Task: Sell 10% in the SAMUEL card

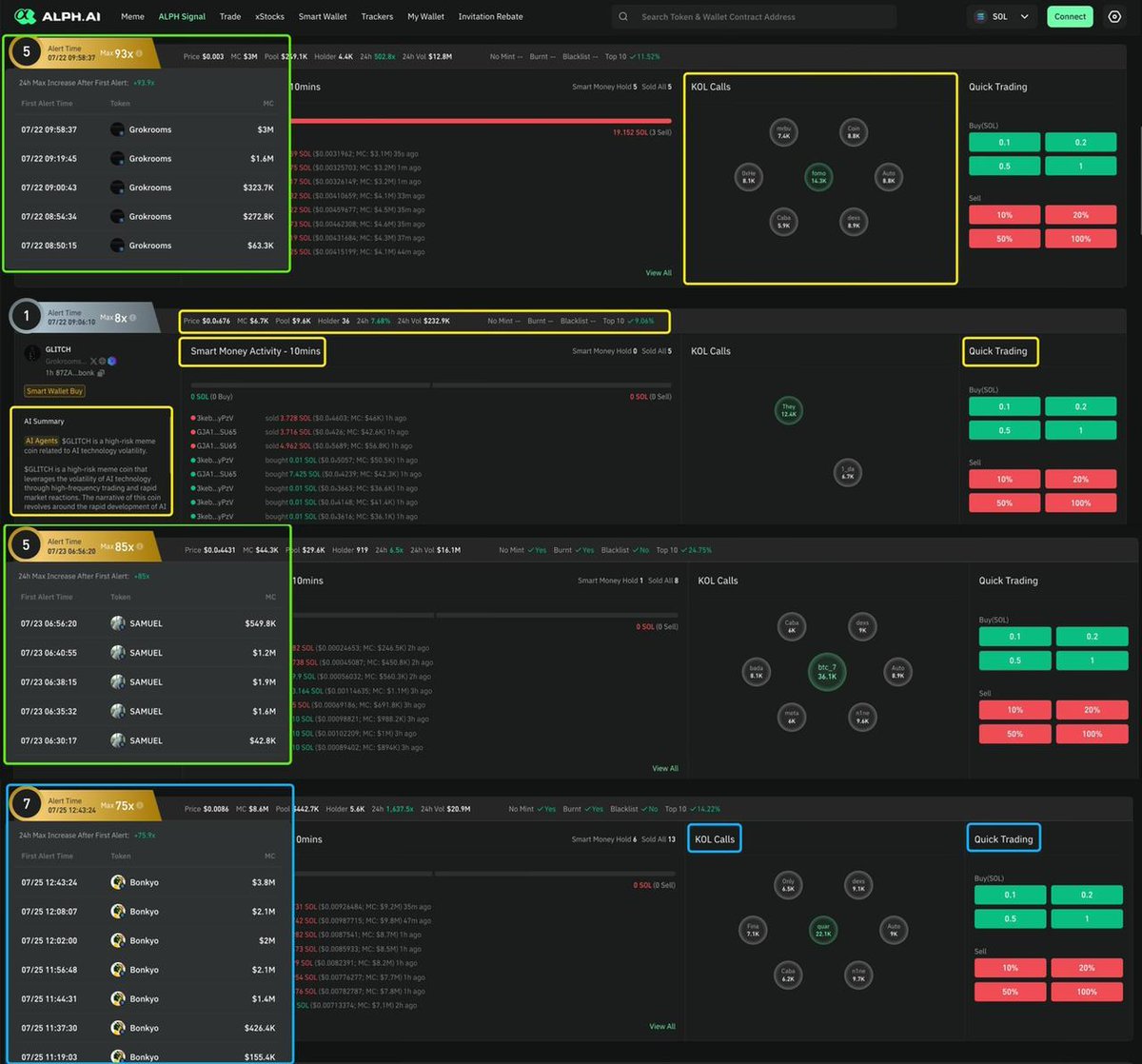Action: [x=1014, y=709]
